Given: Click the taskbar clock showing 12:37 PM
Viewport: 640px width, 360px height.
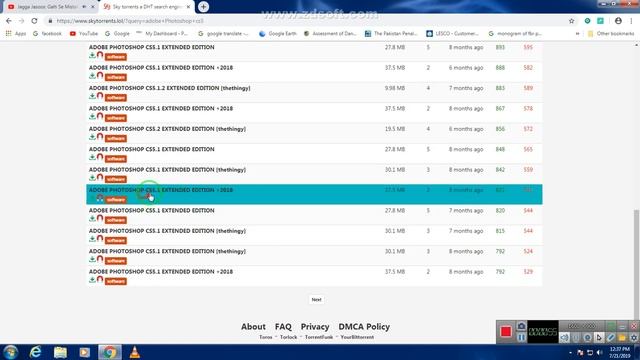Looking at the screenshot, I should (x=620, y=353).
